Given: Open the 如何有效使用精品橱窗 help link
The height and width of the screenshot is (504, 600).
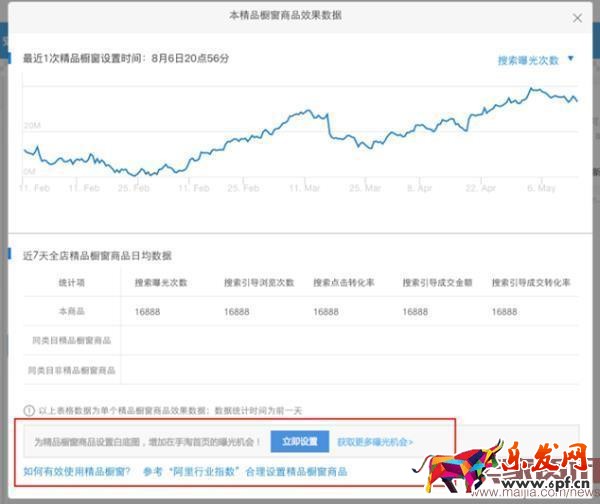Looking at the screenshot, I should coord(74,471).
